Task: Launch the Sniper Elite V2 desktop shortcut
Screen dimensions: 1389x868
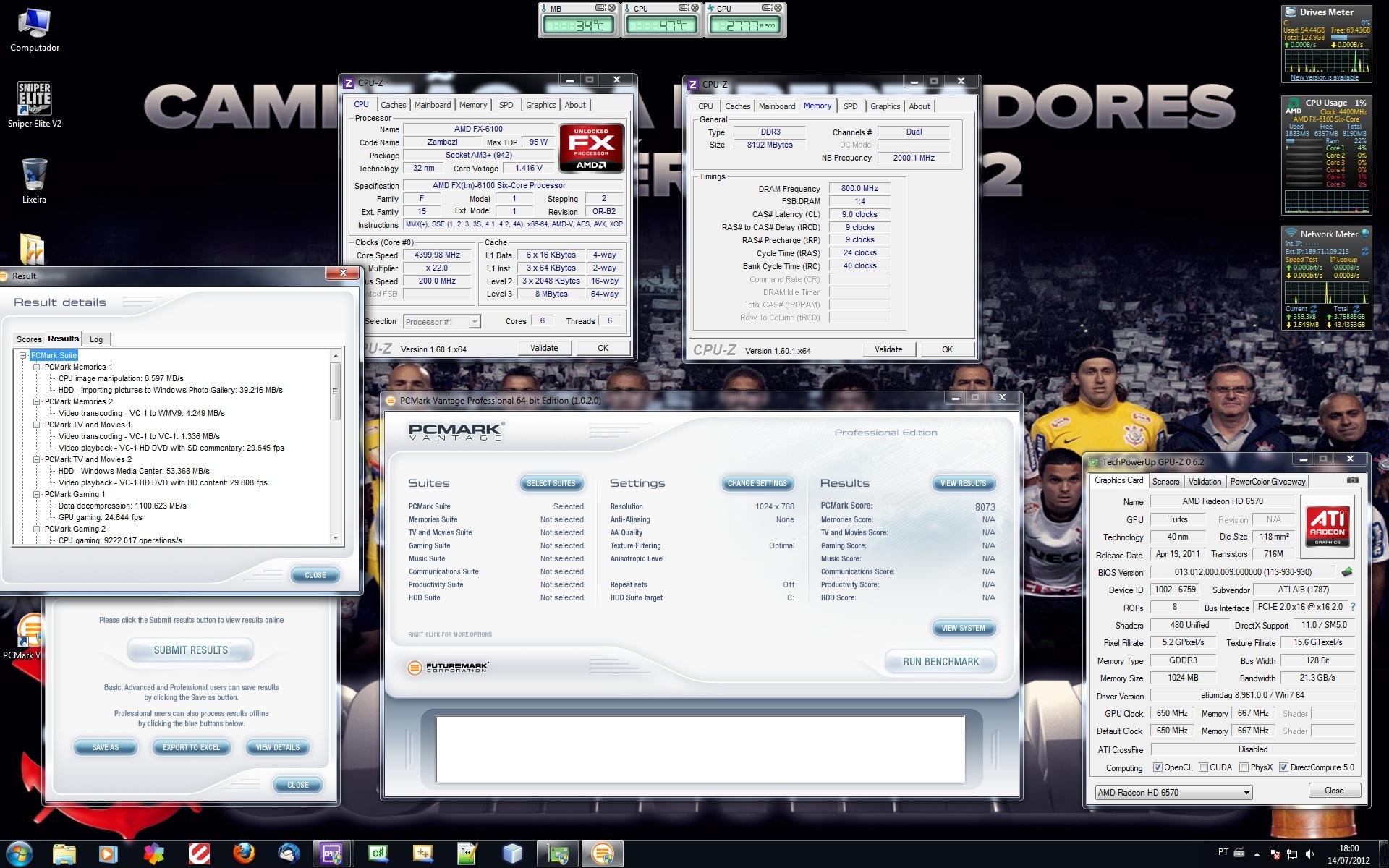Action: click(34, 104)
